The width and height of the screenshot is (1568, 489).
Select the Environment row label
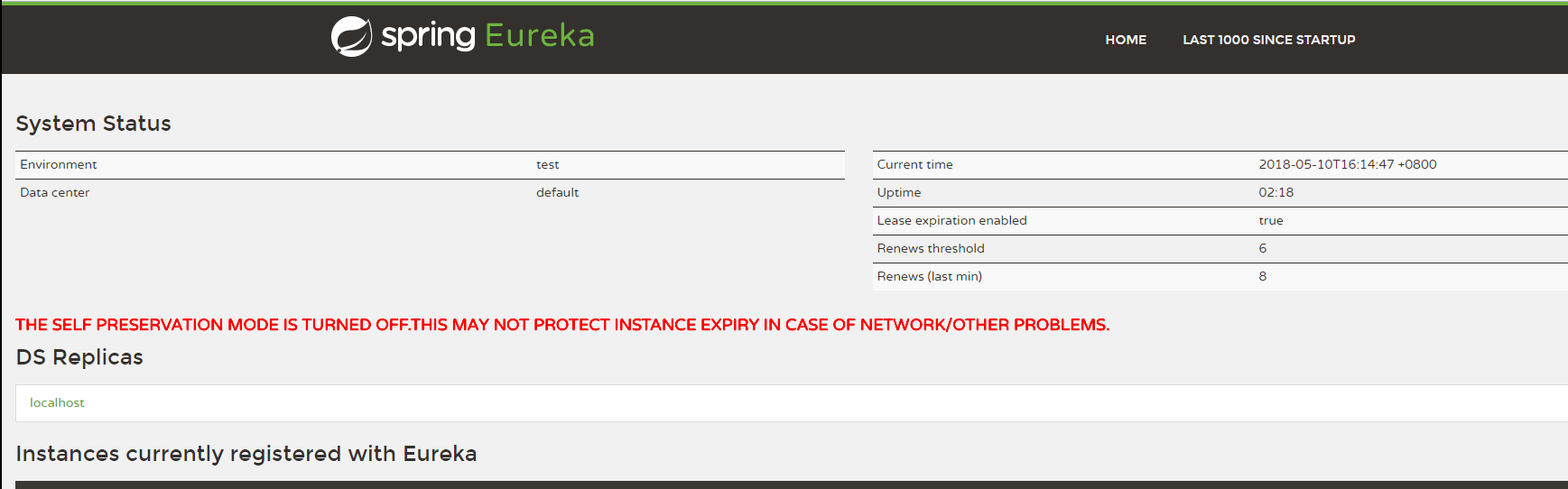[59, 164]
